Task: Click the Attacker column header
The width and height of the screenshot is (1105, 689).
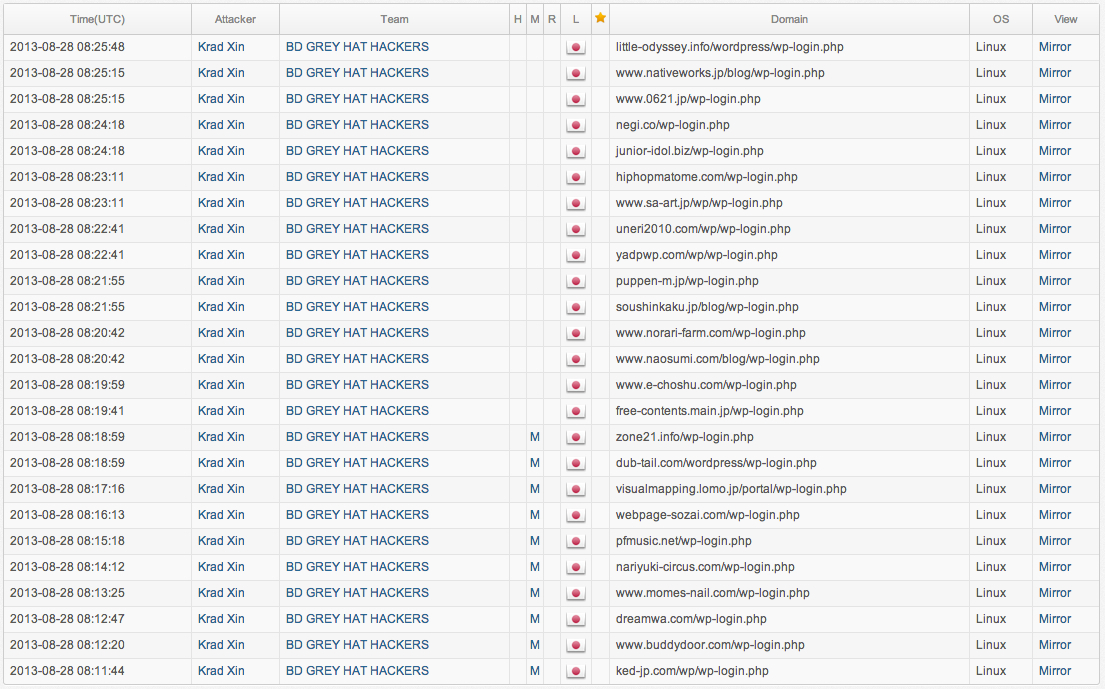Action: point(235,19)
